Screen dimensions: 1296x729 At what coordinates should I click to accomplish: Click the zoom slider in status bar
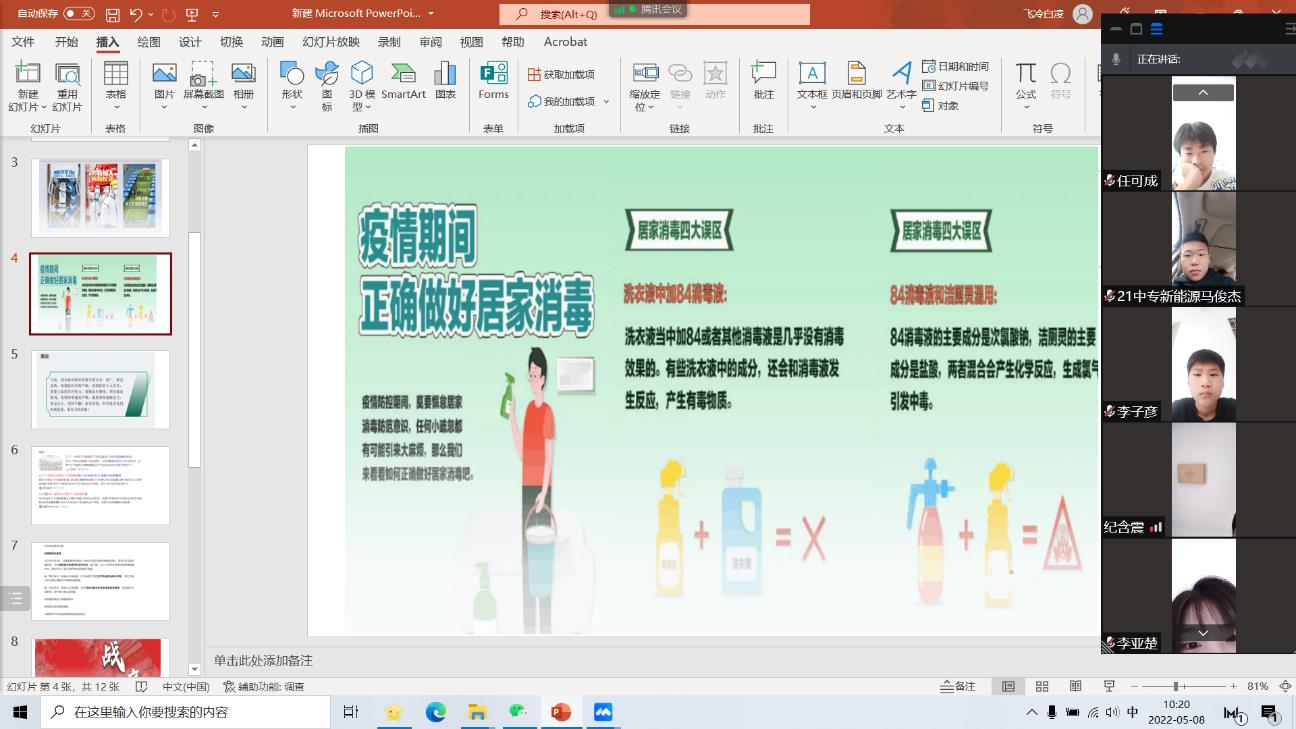1176,687
